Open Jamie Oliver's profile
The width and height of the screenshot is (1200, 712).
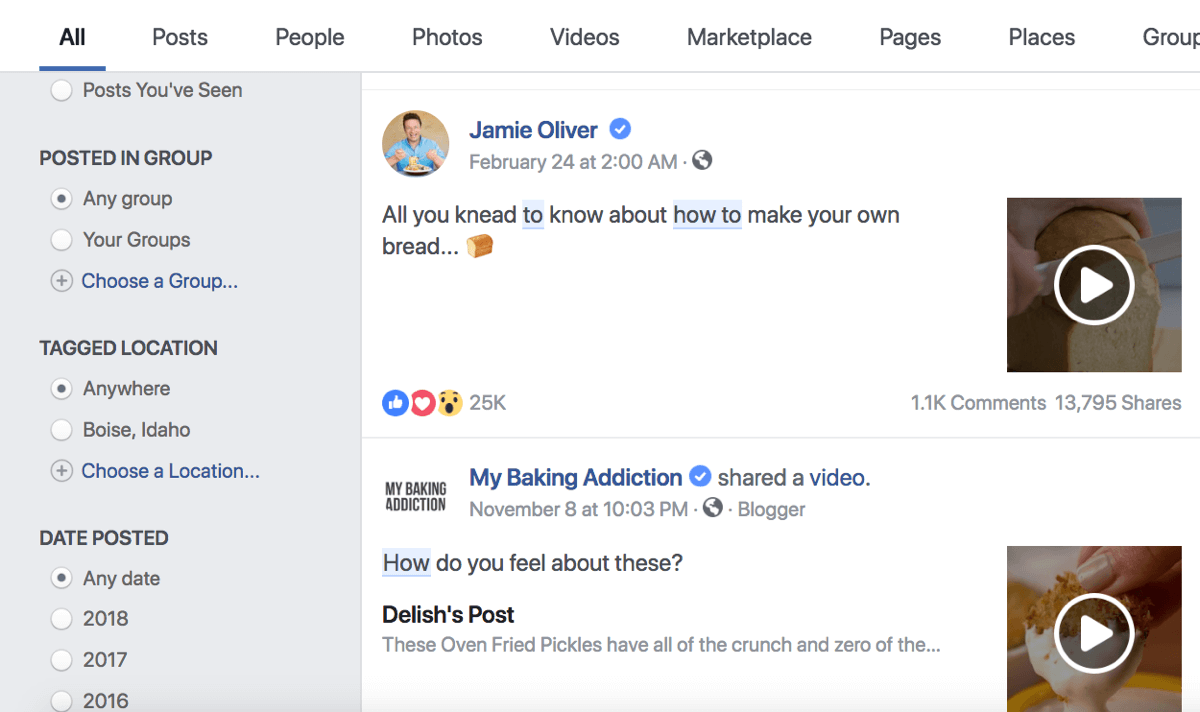tap(533, 129)
